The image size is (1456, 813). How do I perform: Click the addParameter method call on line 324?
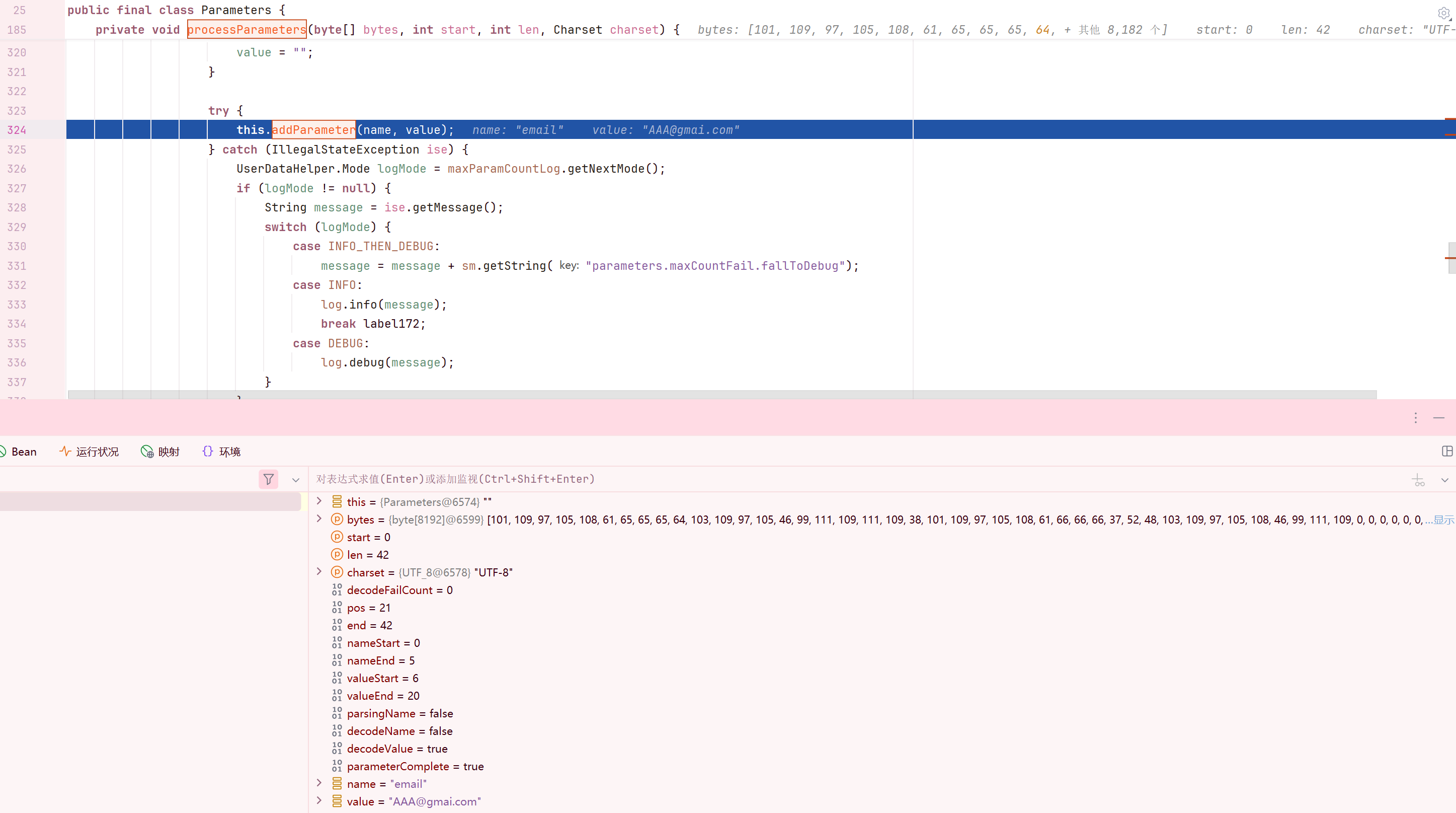pos(314,130)
